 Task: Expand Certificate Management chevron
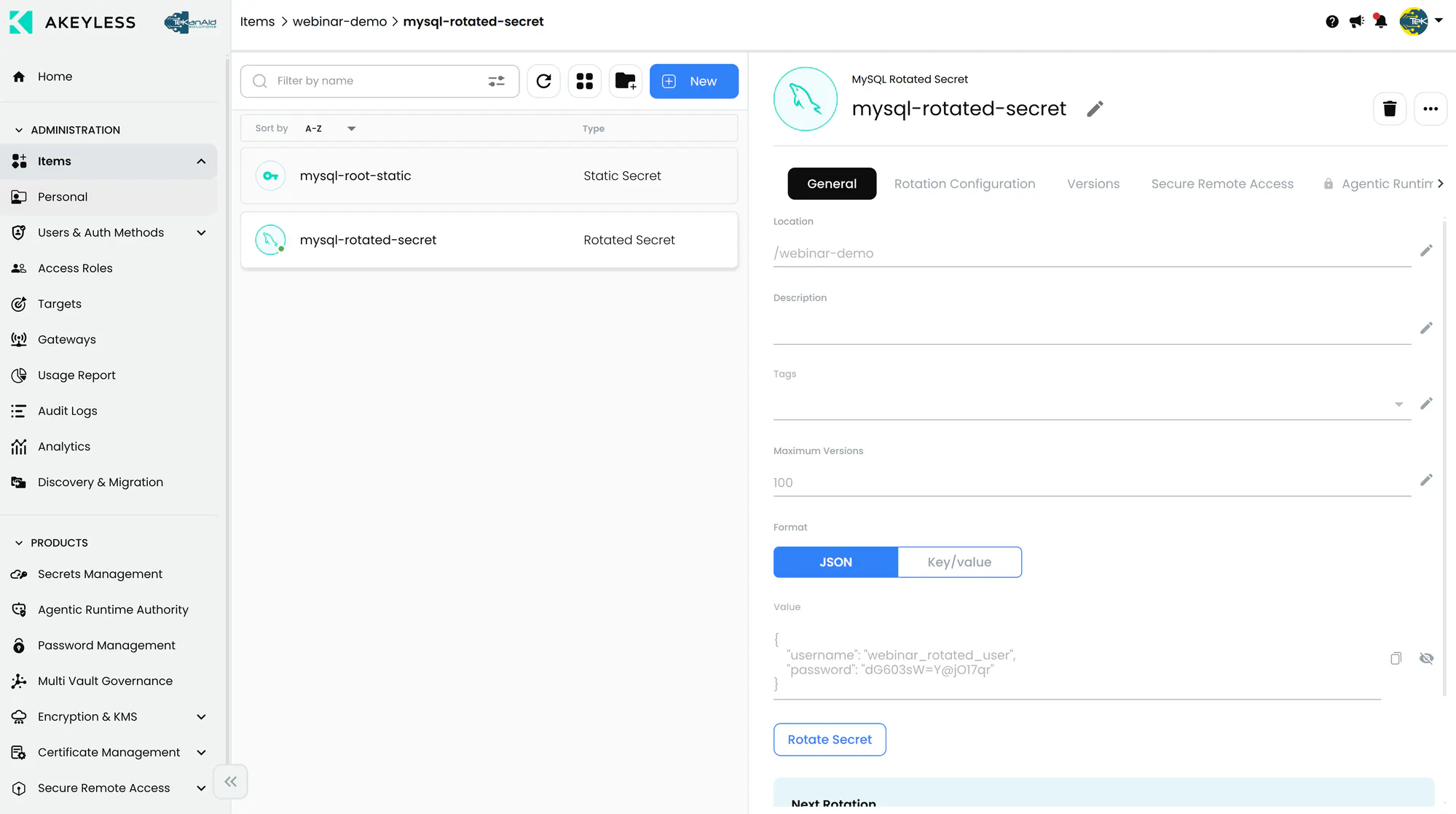pos(201,753)
